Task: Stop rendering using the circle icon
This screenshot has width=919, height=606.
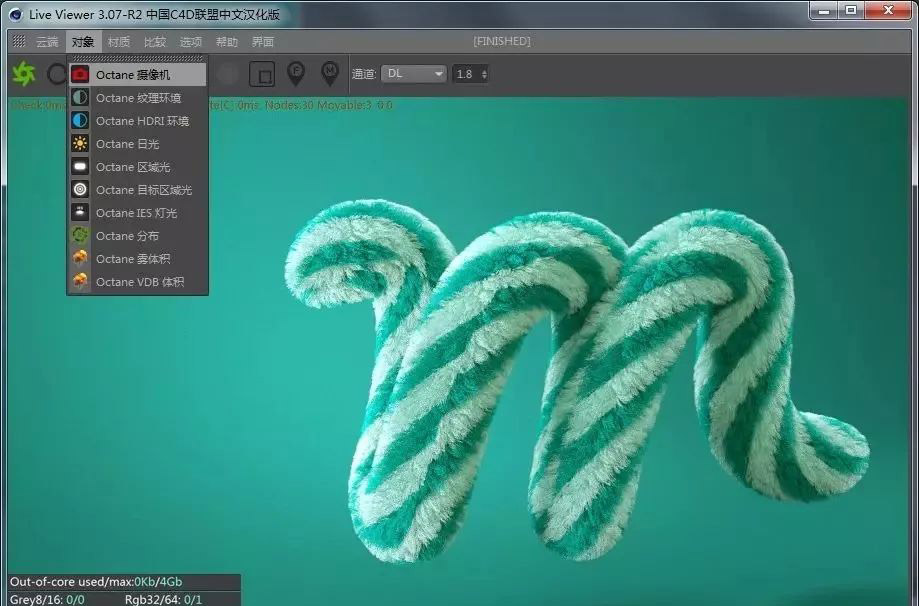Action: 57,73
